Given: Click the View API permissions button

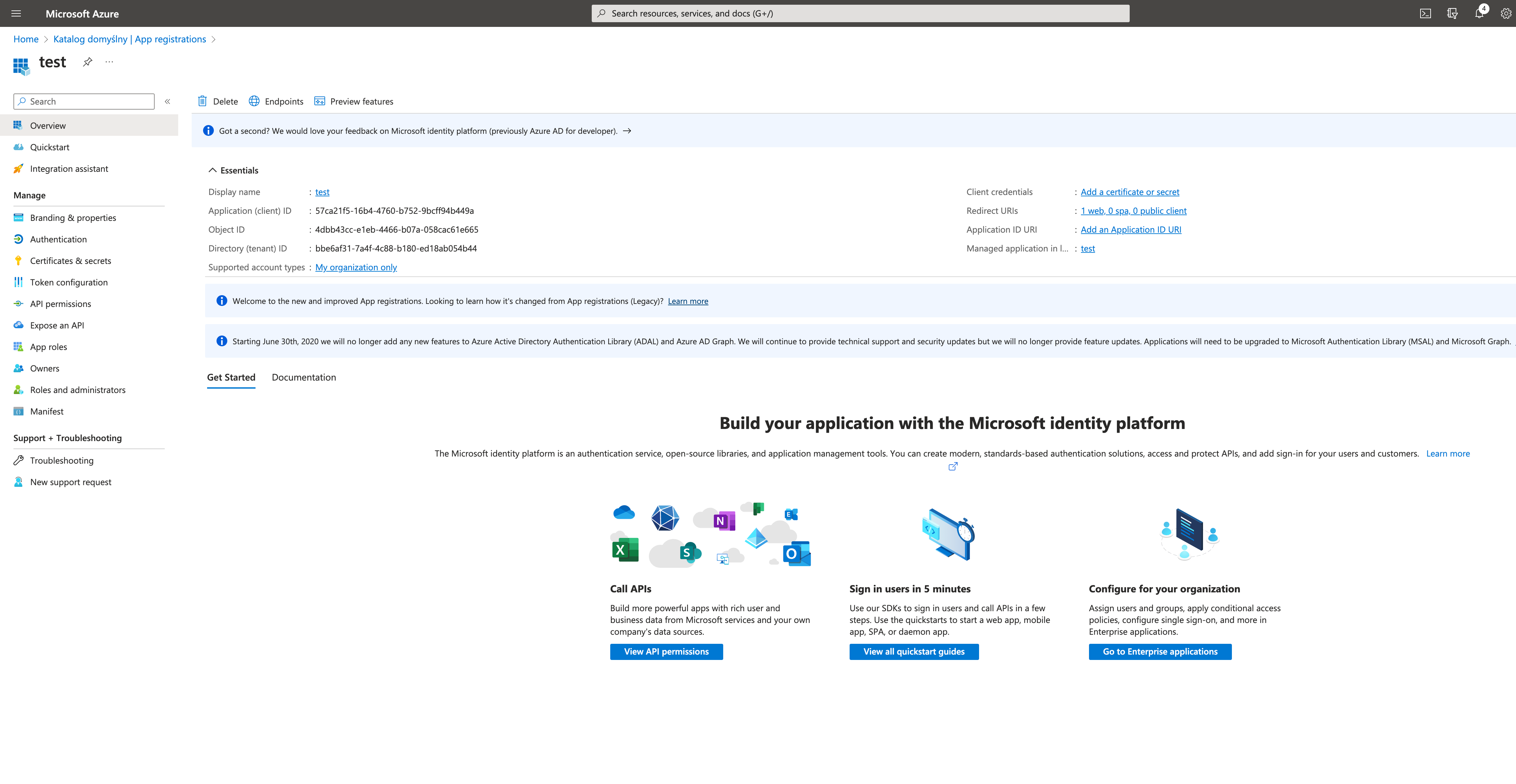Looking at the screenshot, I should coord(666,652).
